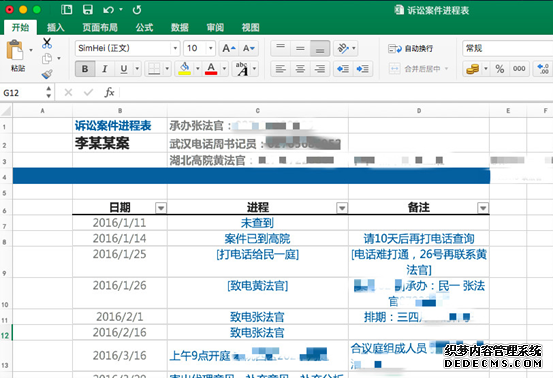This screenshot has width=553, height=378.
Task: Click the Copy icon
Action: pyautogui.click(x=47, y=59)
